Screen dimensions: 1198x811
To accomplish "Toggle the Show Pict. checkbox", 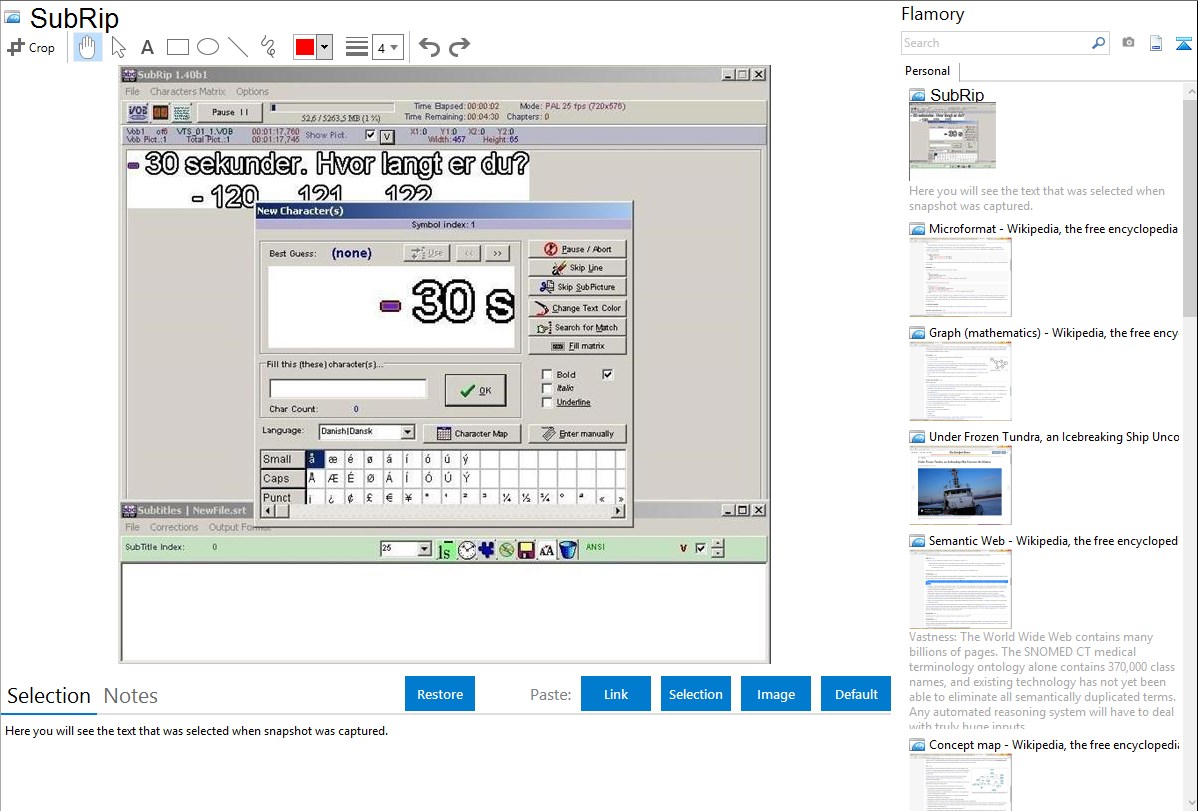I will point(371,135).
